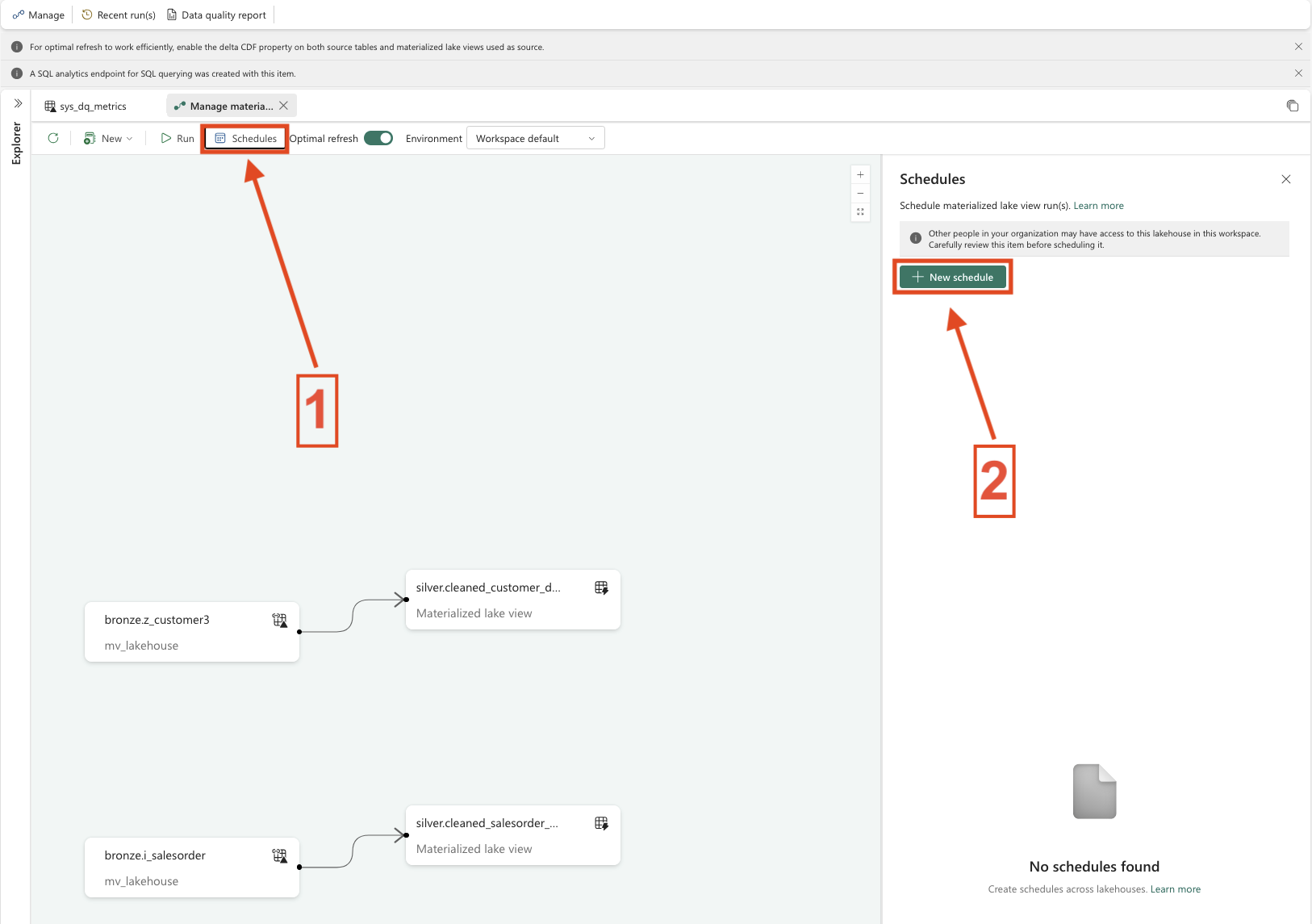This screenshot has width=1312, height=924.
Task: Expand the New dropdown menu
Action: click(109, 138)
